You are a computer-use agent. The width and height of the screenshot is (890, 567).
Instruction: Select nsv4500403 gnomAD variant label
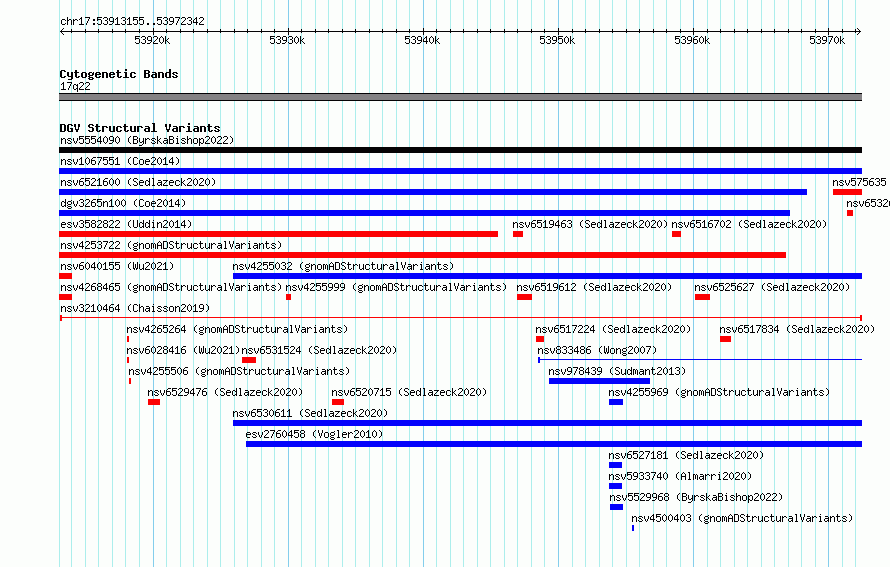[742, 518]
